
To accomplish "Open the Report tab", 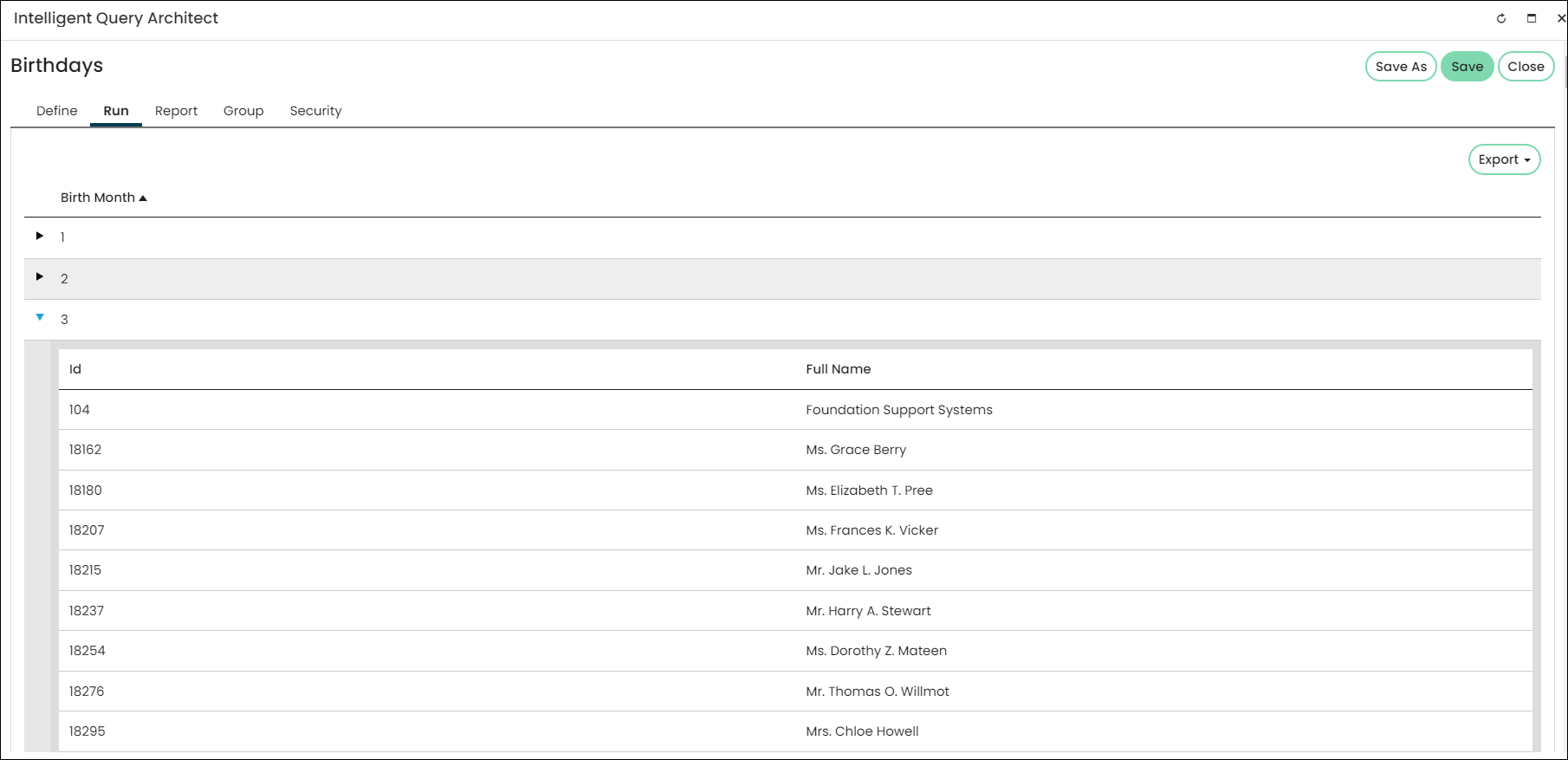I will (177, 111).
